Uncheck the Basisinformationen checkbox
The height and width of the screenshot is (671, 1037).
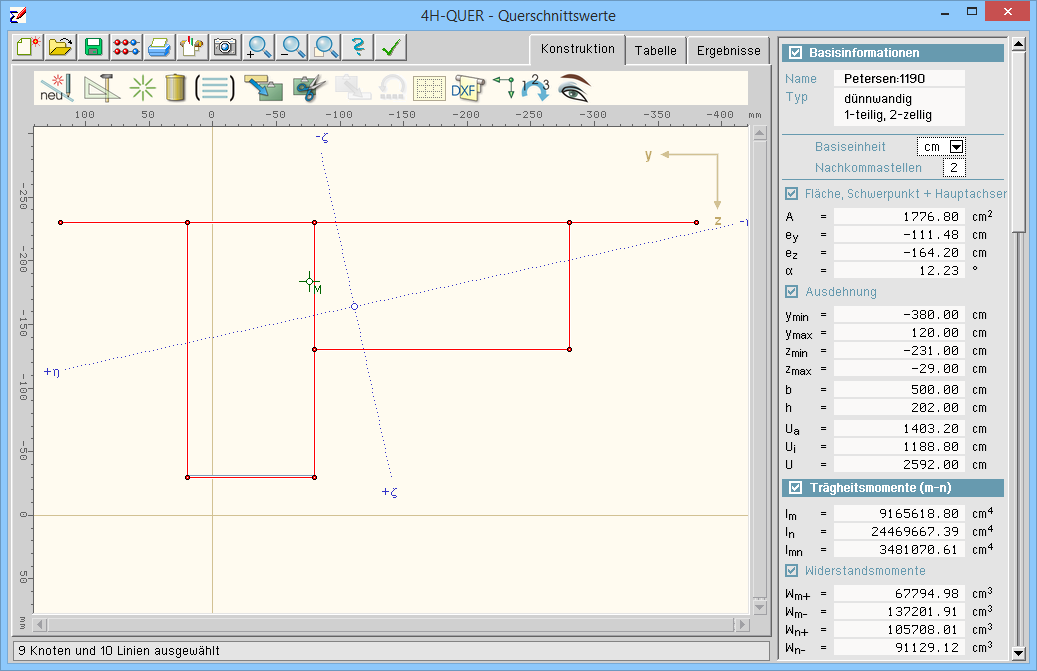(796, 53)
